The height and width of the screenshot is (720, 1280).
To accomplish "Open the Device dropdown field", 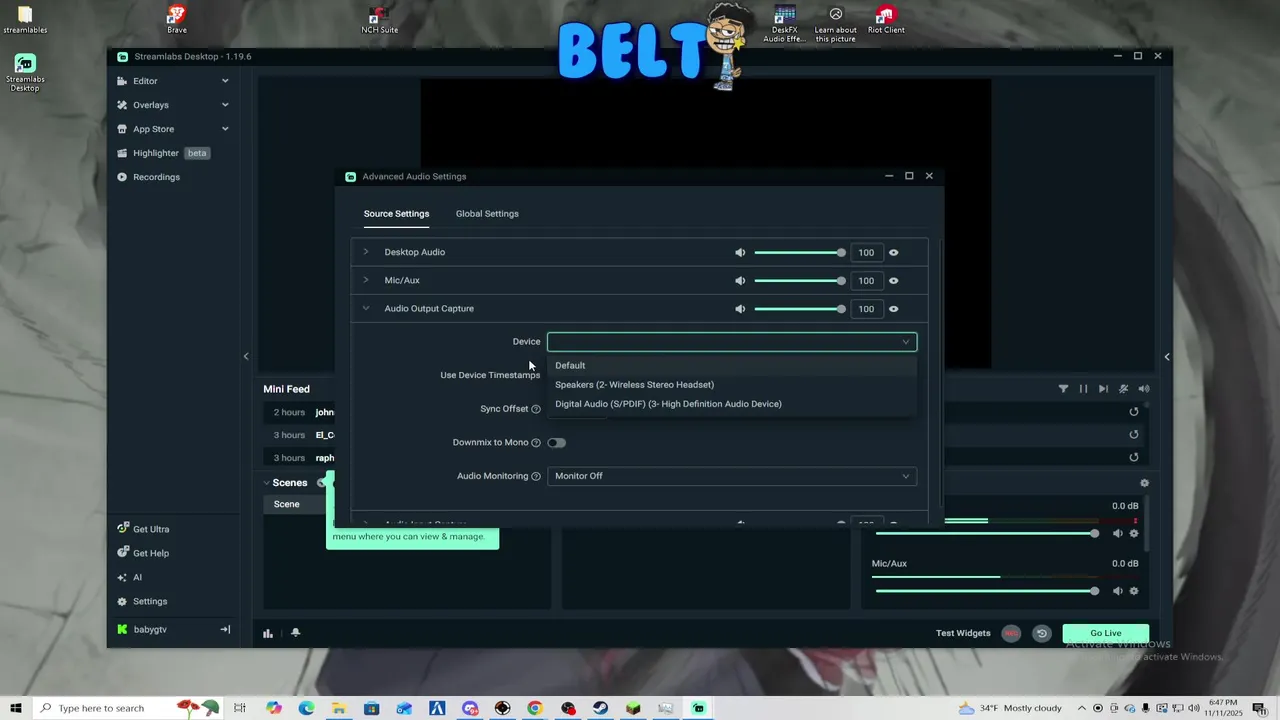I will coord(732,342).
